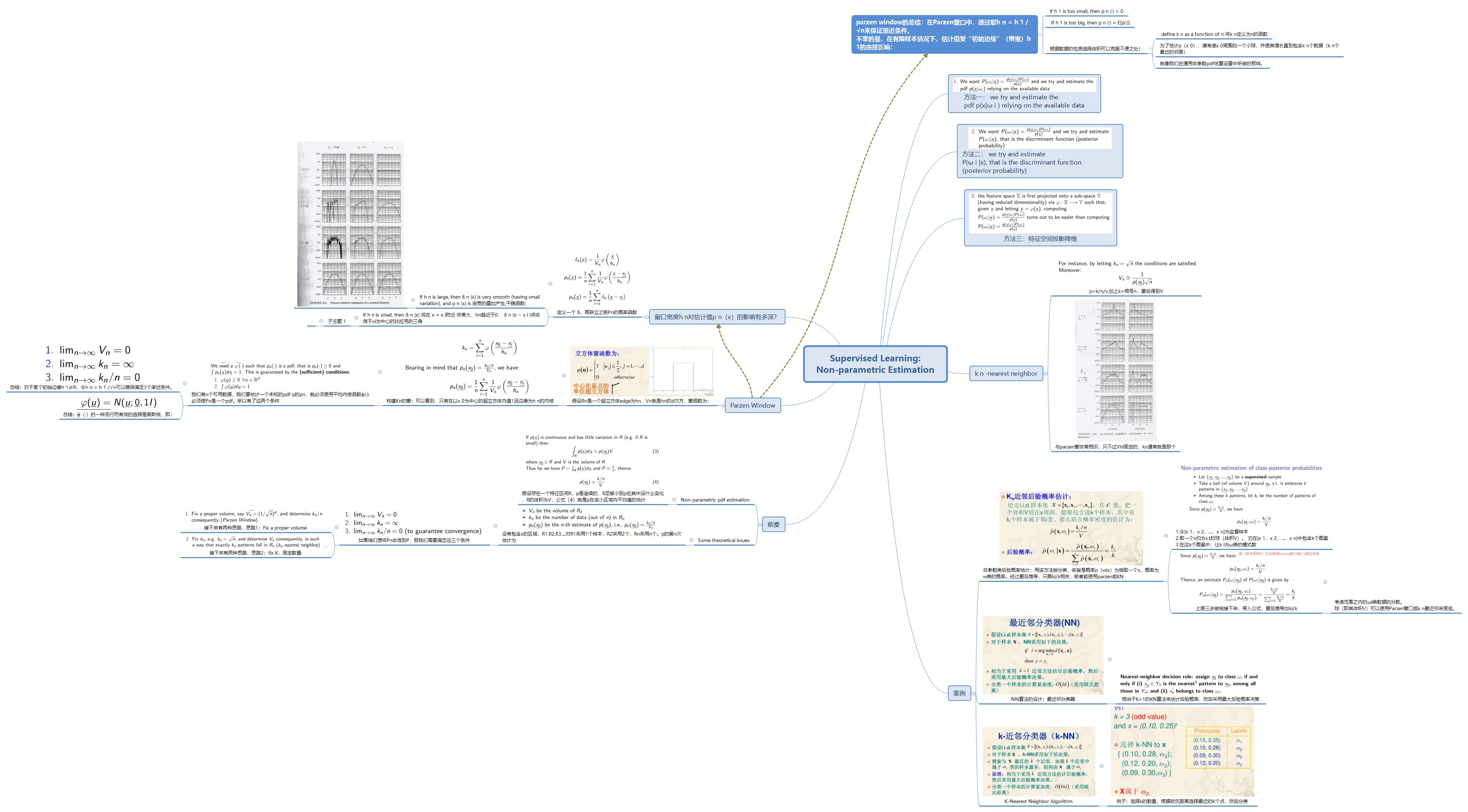Viewport: 1468px width, 812px height.
Task: Collapse the 'if h n is large' subtopic
Action: (x=413, y=300)
